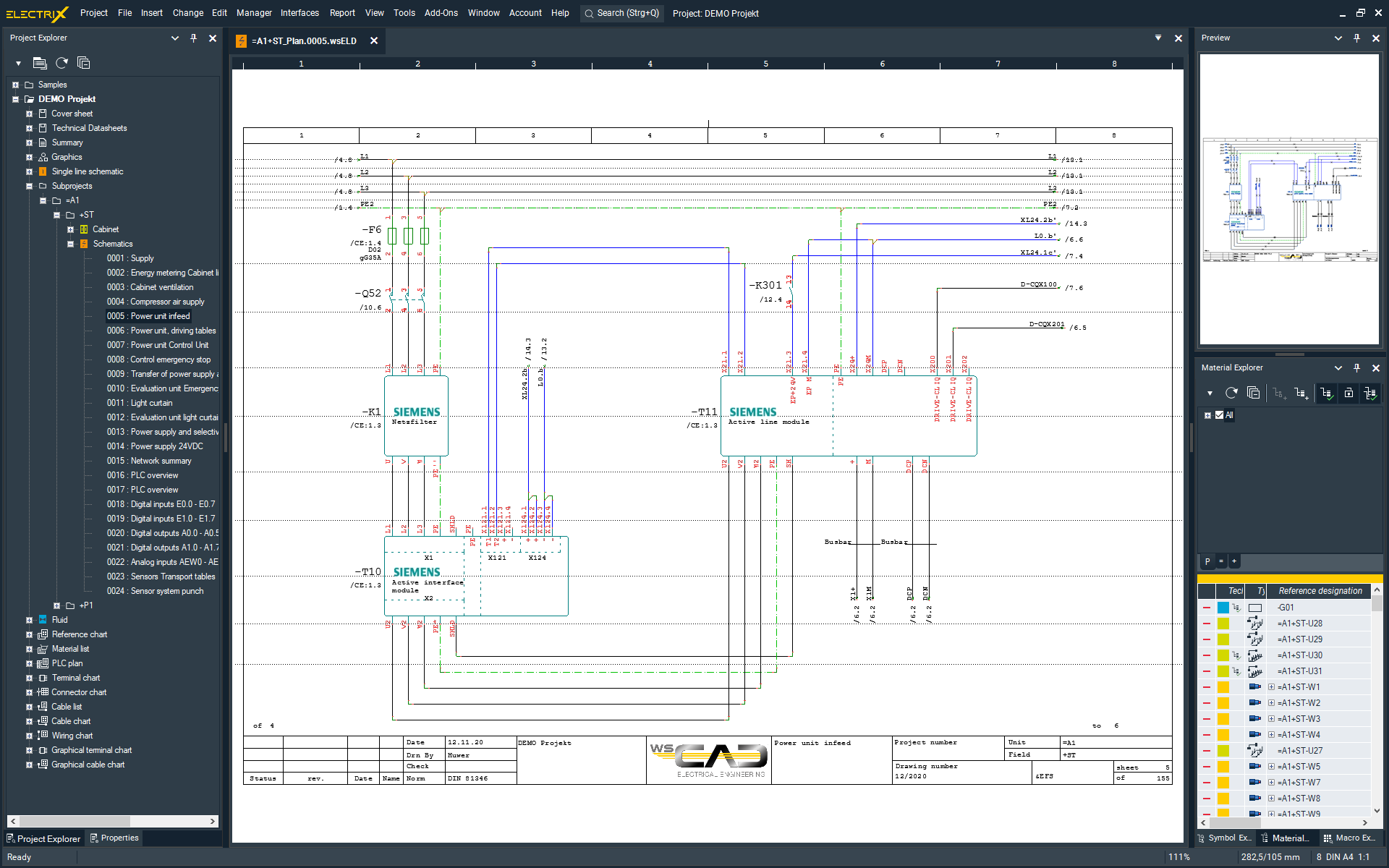Click refresh icon in Project Explorer toolbar
The image size is (1389, 868).
tap(62, 63)
